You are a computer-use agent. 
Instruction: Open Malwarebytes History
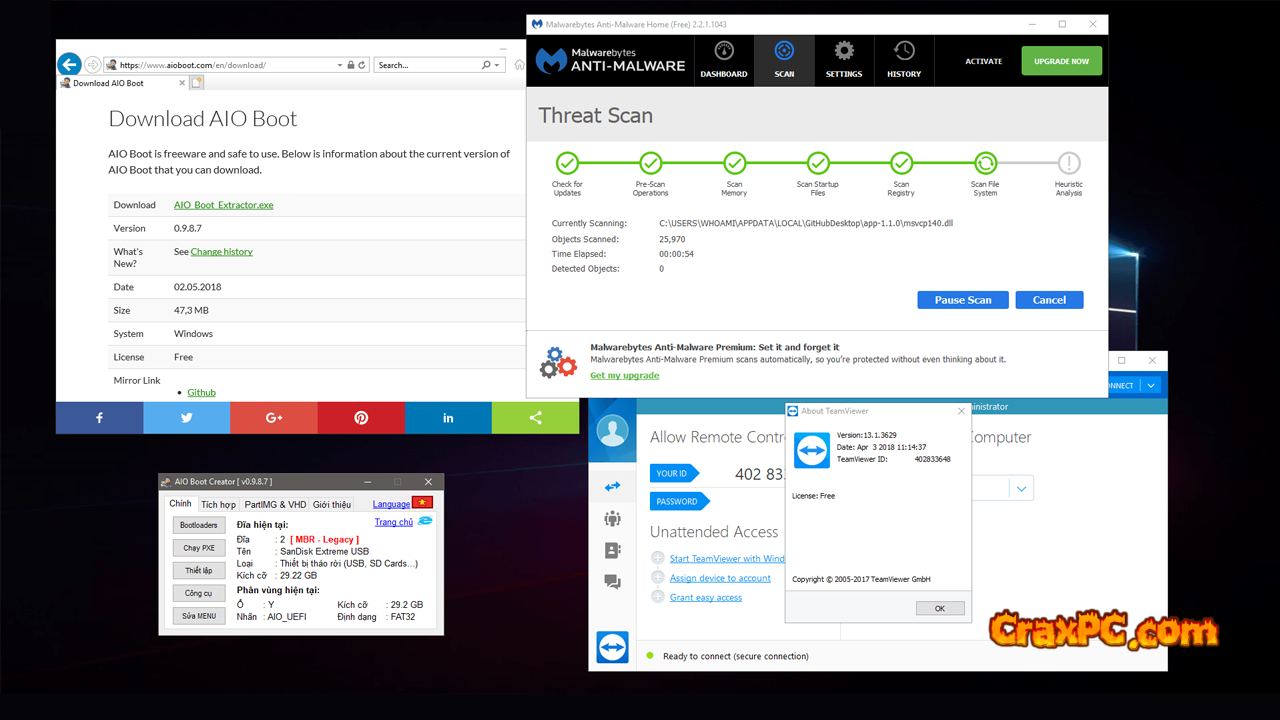tap(904, 60)
